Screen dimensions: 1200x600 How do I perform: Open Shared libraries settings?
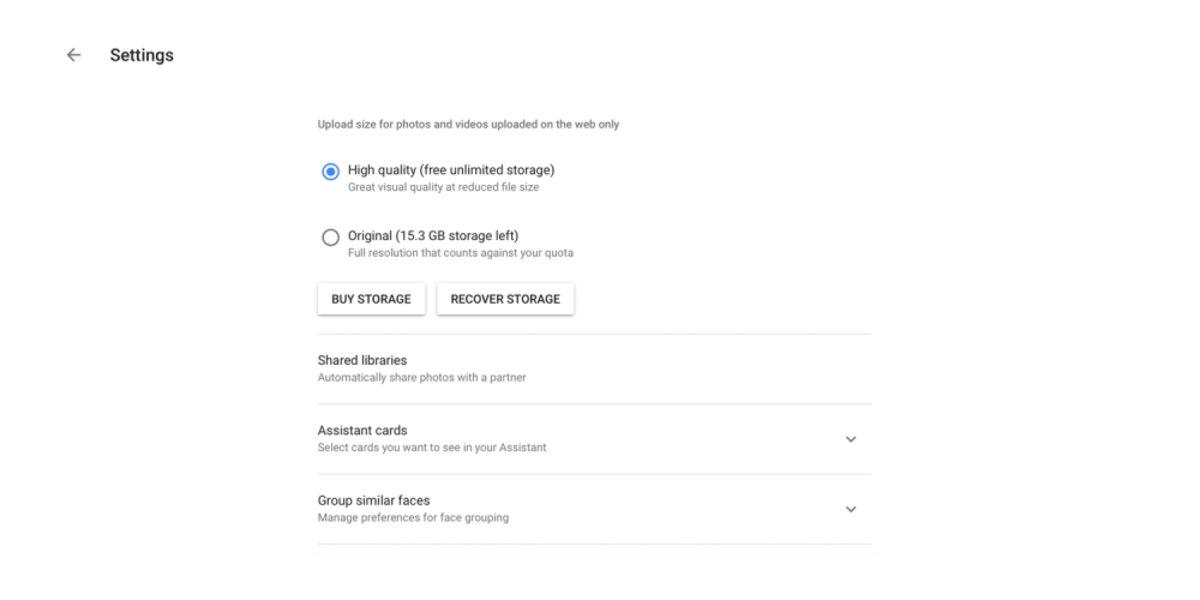[x=361, y=360]
